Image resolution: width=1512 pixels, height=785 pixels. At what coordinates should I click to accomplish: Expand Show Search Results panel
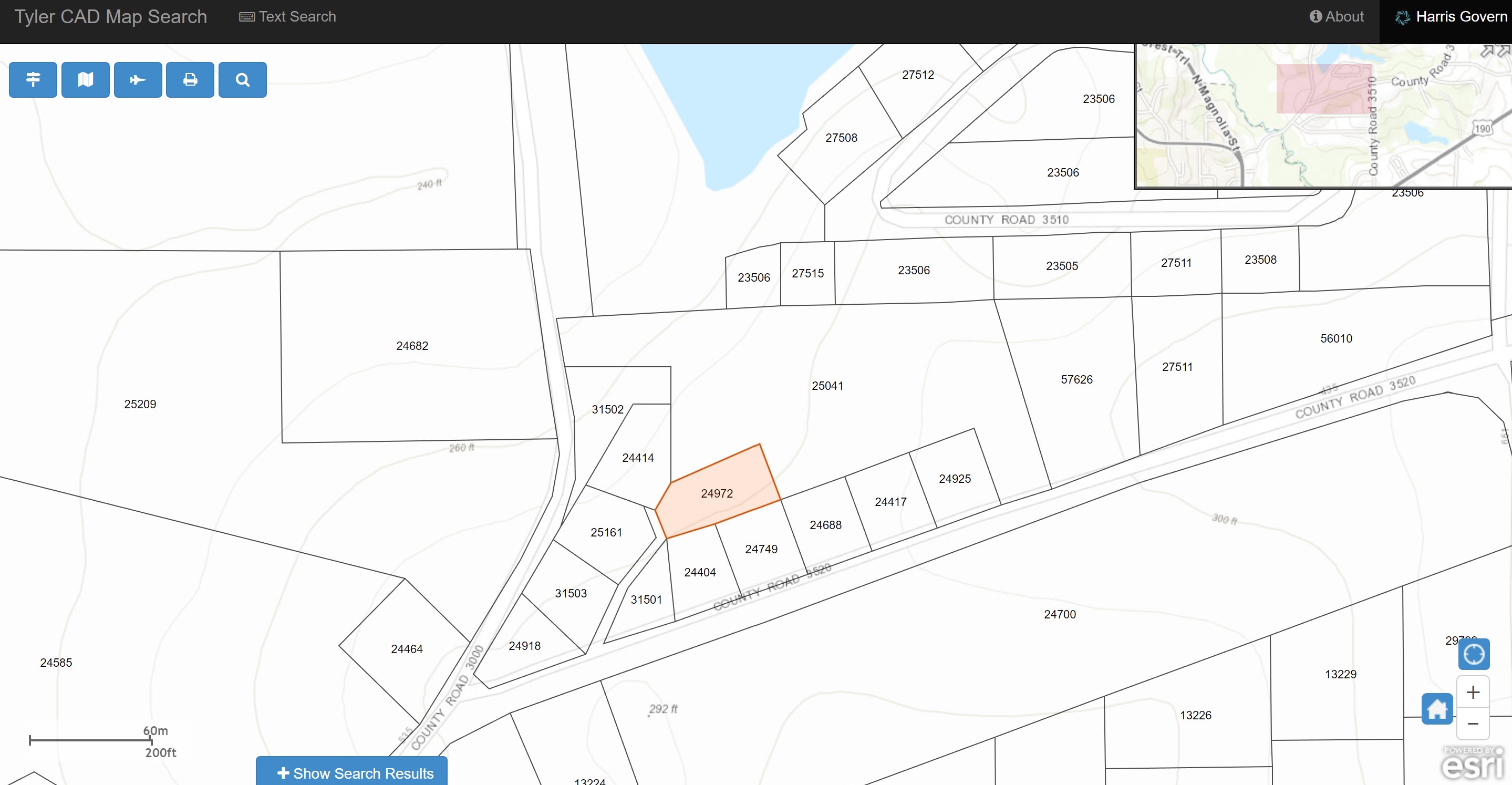352,772
